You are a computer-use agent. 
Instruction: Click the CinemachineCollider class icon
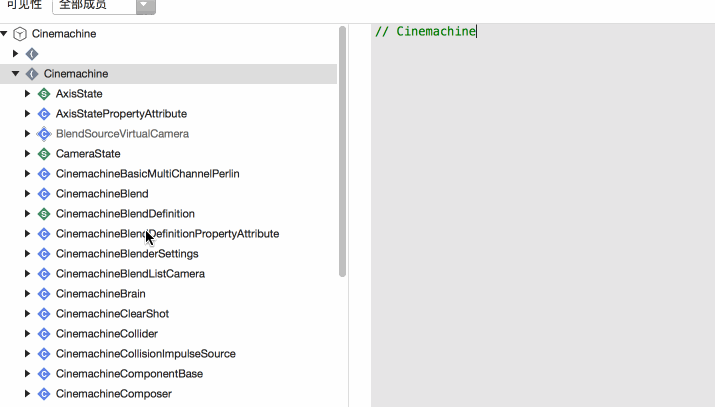tap(43, 334)
